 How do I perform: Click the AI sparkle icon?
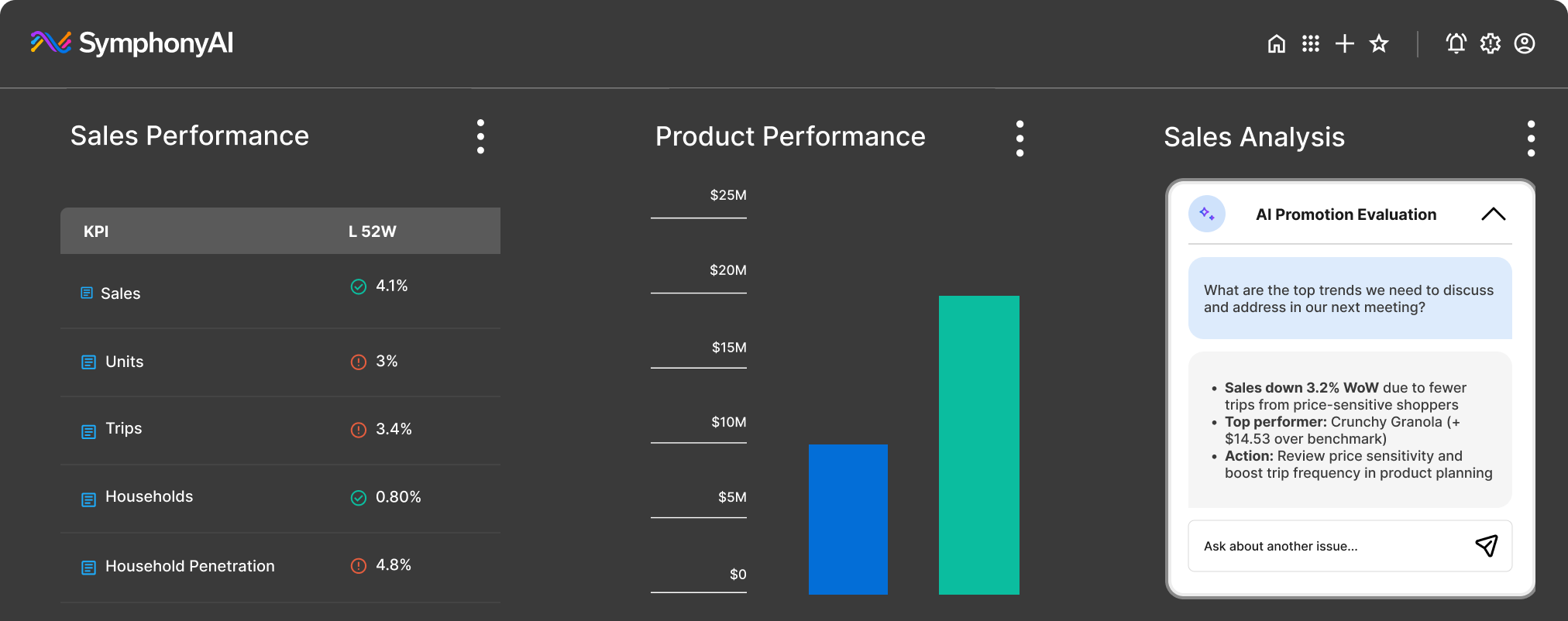click(x=1207, y=214)
